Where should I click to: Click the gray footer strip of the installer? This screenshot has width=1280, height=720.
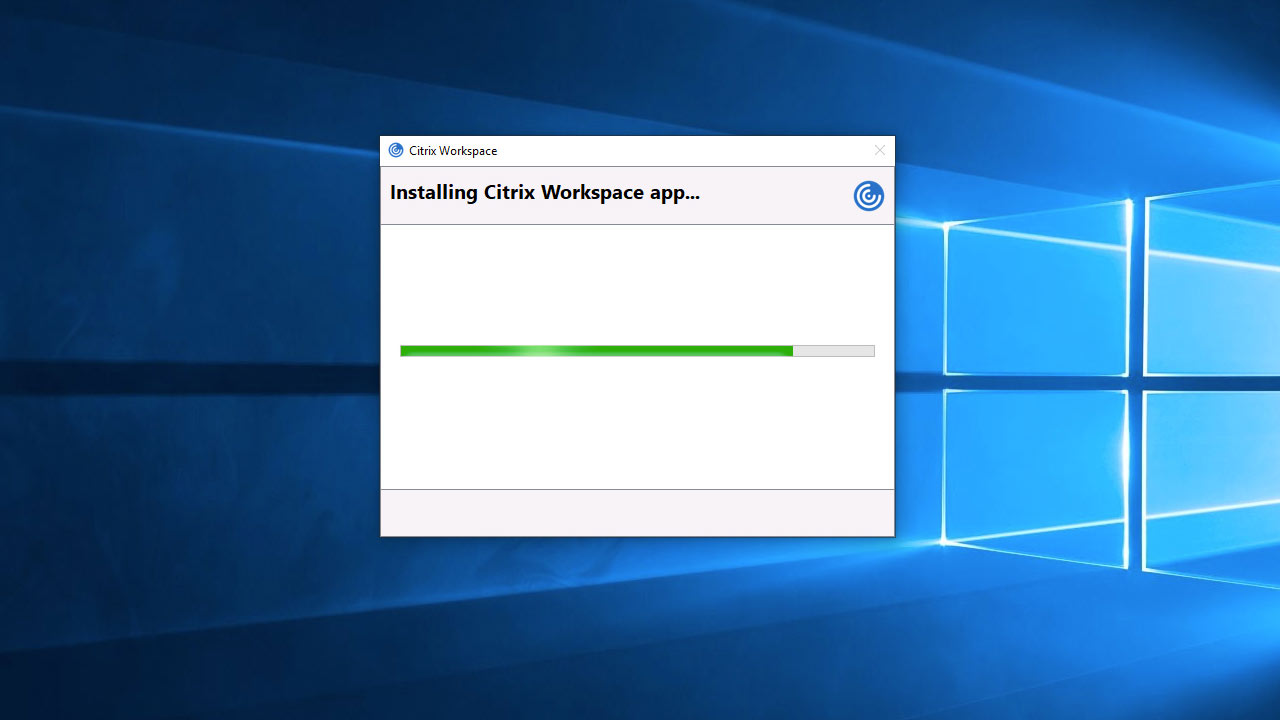tap(637, 512)
